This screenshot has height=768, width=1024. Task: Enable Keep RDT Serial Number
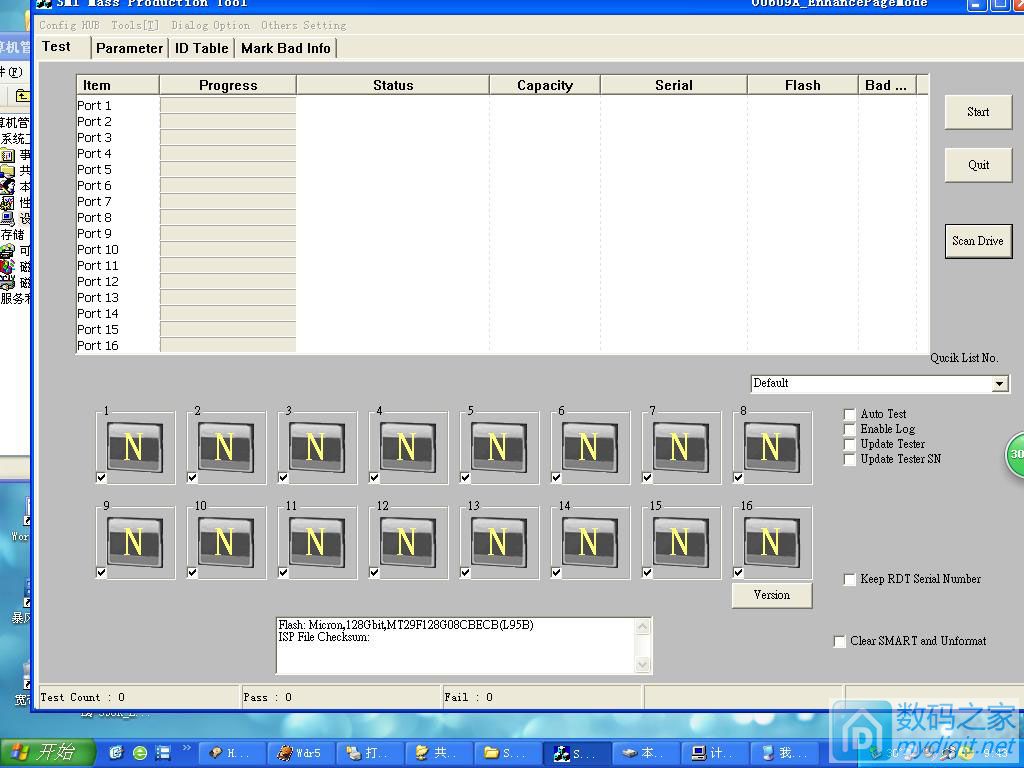tap(850, 579)
